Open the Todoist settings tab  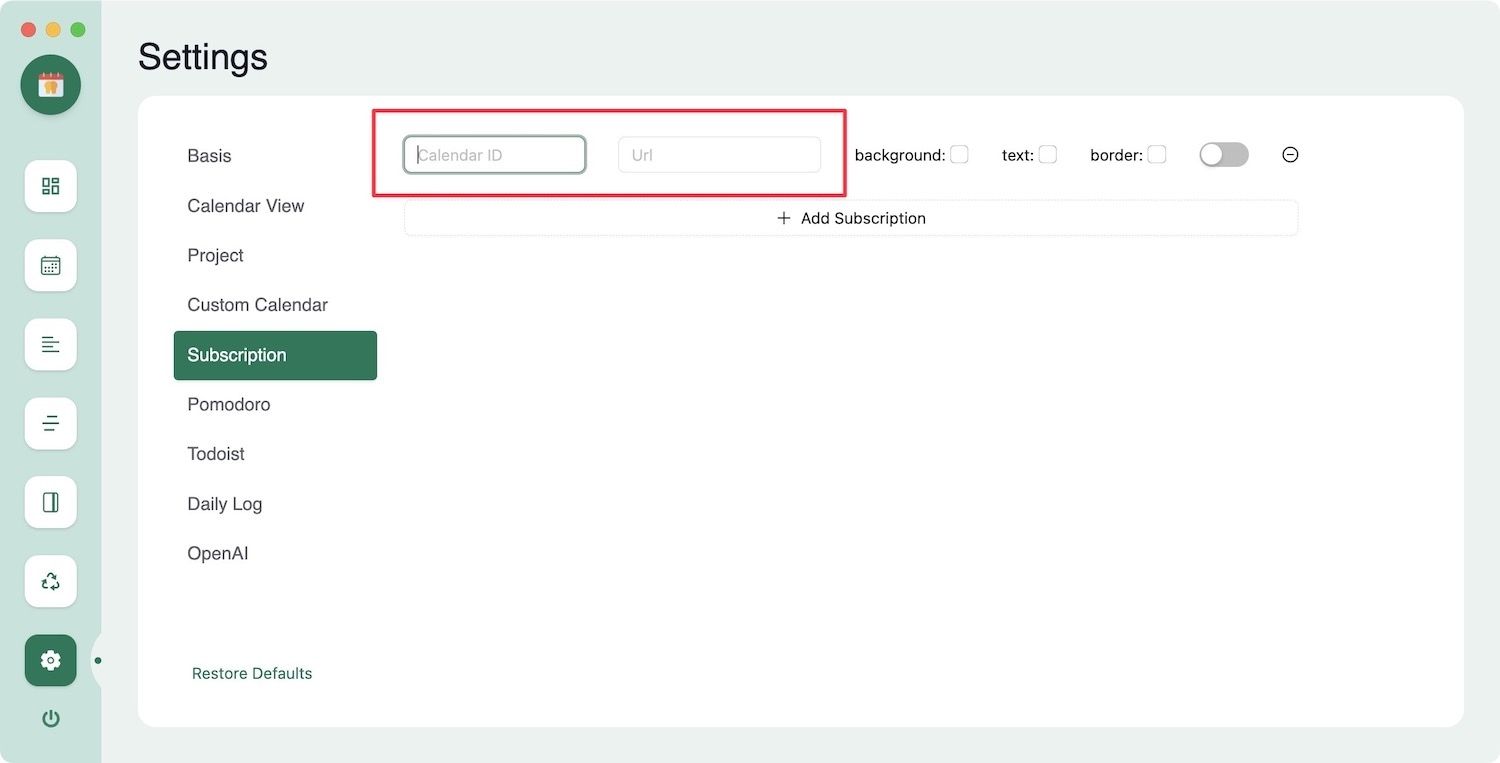click(216, 454)
